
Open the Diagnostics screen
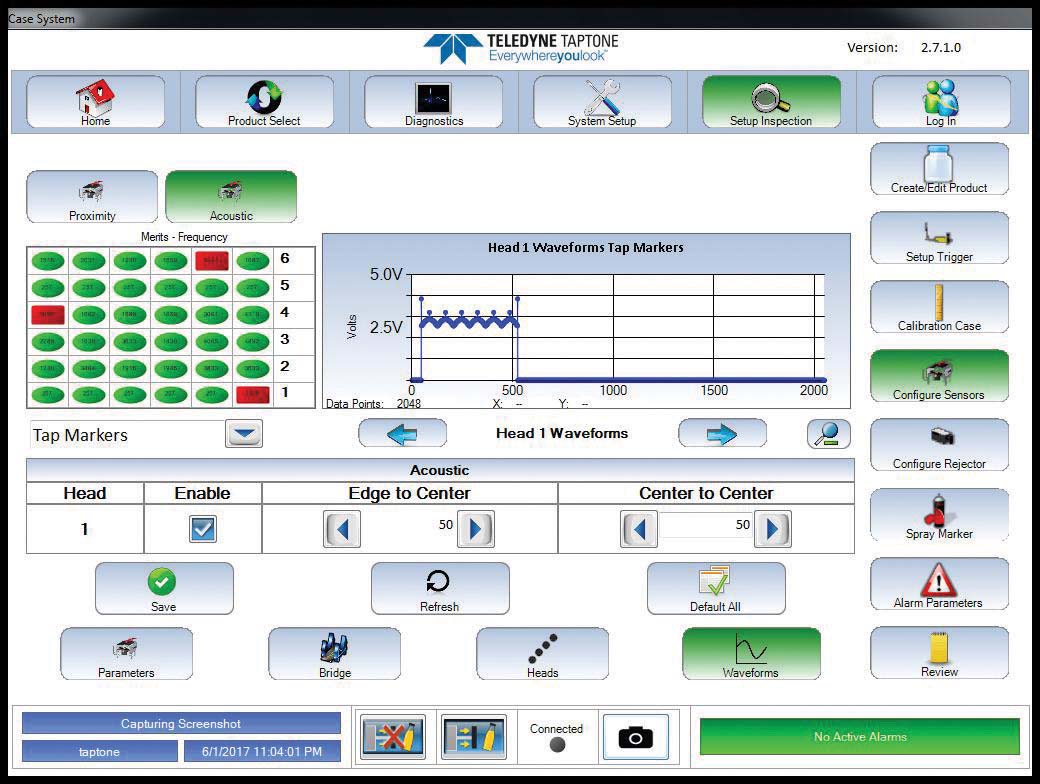point(434,103)
